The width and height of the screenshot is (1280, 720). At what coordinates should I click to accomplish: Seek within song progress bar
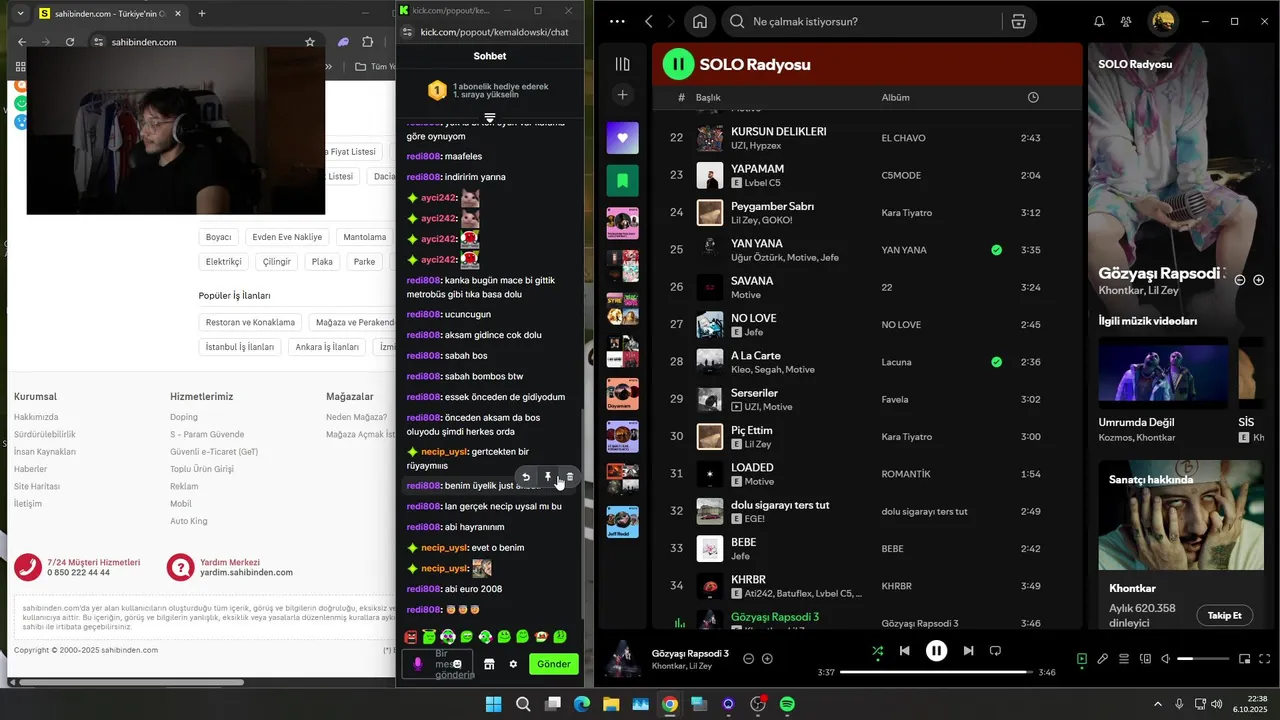[x=936, y=672]
